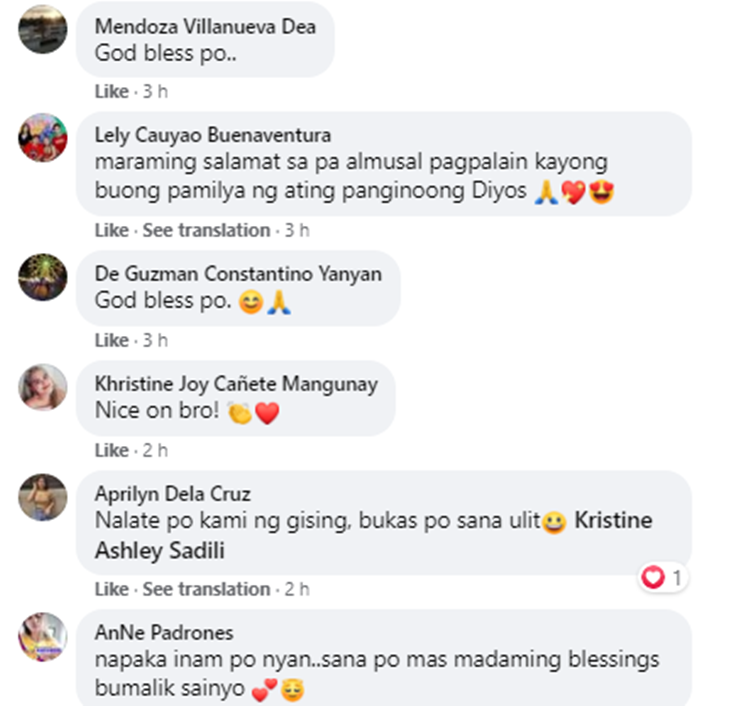Like Mendoza Villanueva Dea's comment
This screenshot has height=706, width=750.
[112, 91]
